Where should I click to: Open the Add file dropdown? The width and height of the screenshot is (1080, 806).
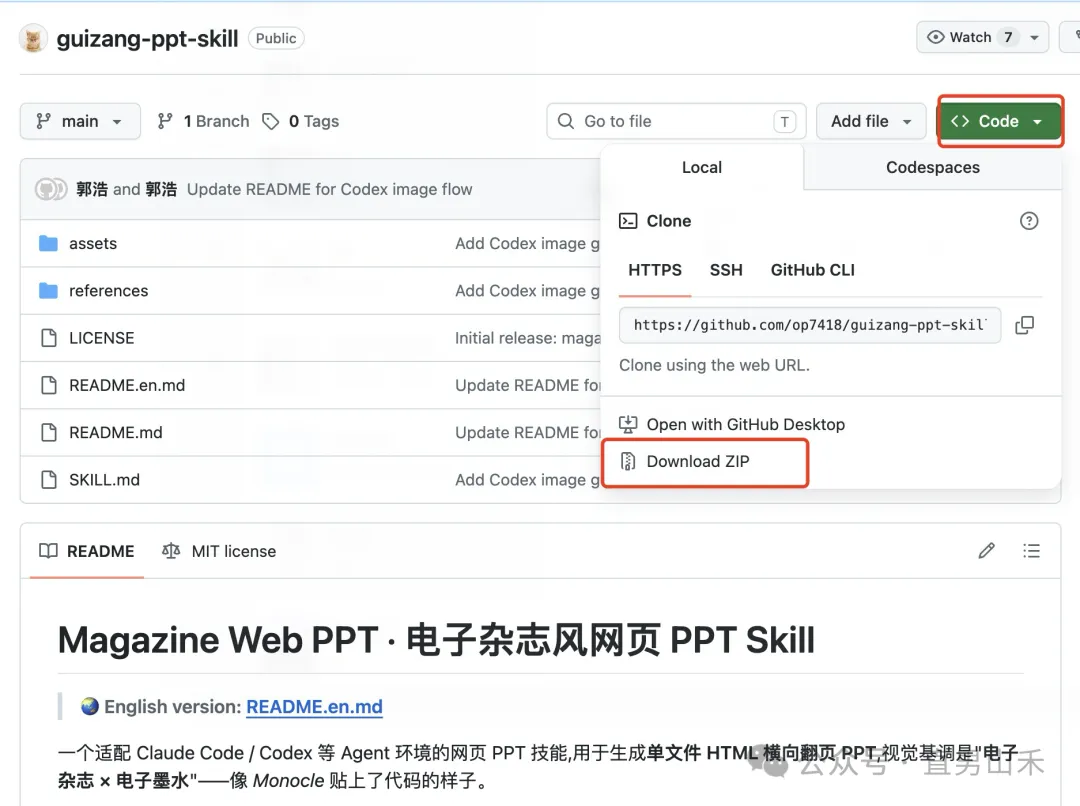click(x=871, y=121)
